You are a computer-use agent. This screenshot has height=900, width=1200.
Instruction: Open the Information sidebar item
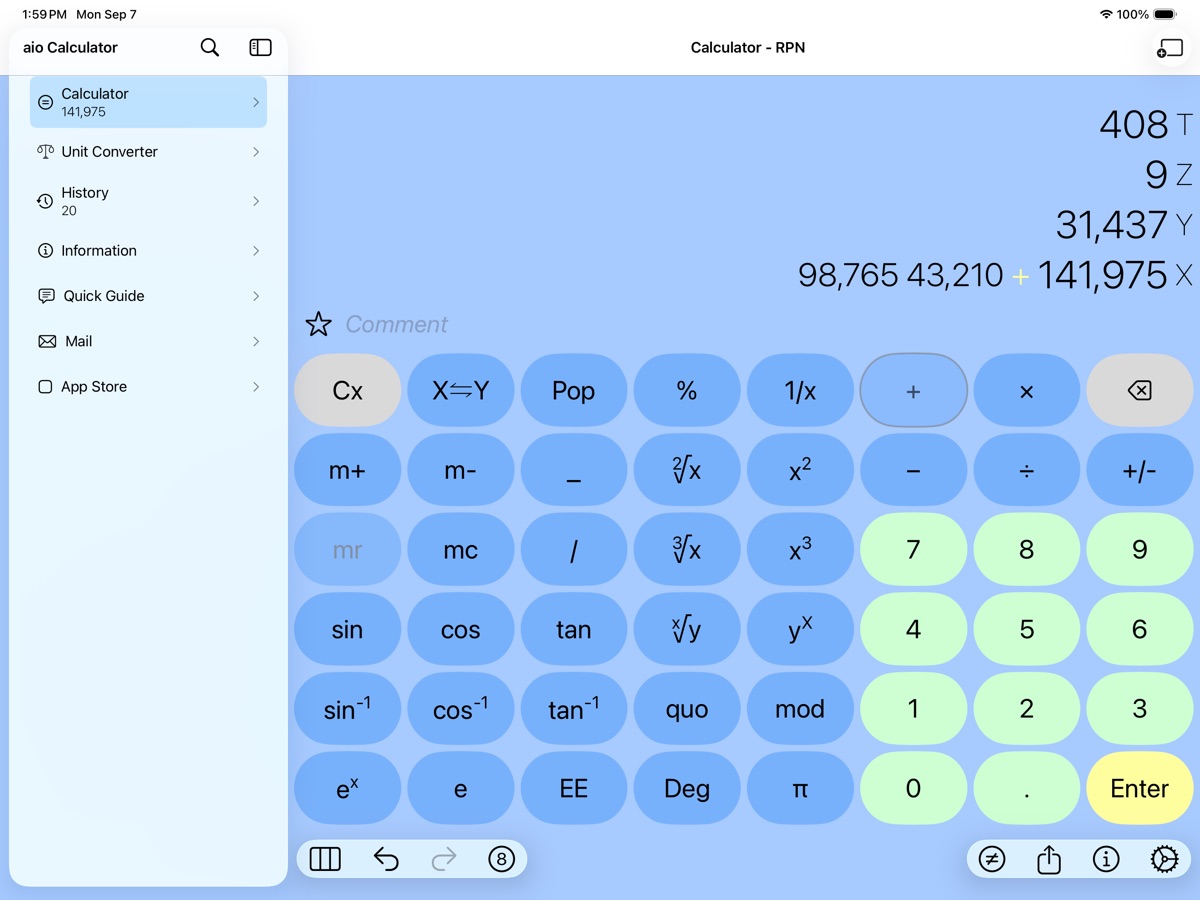(148, 251)
